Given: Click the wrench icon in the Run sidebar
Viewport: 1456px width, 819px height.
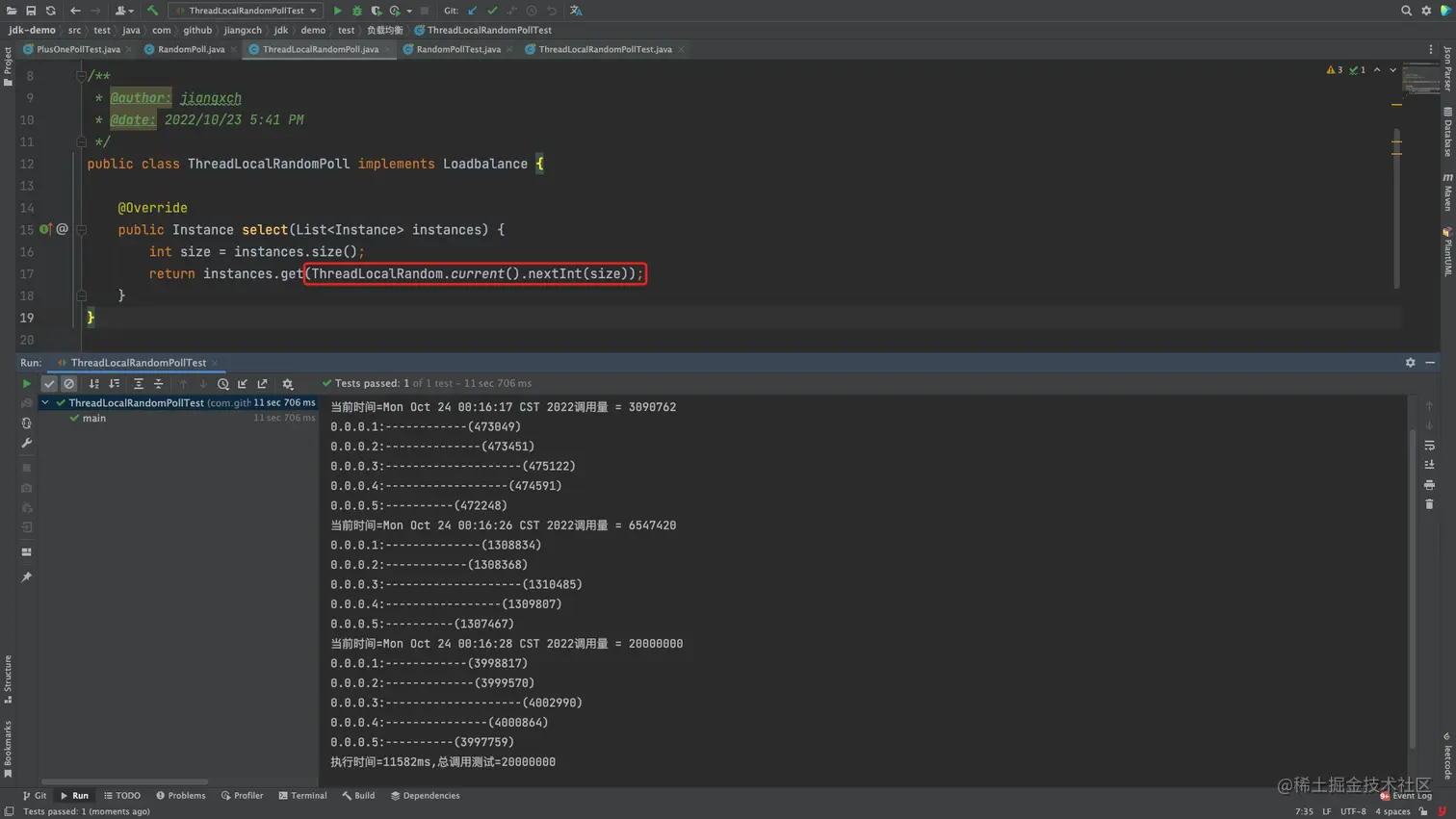Looking at the screenshot, I should point(27,443).
